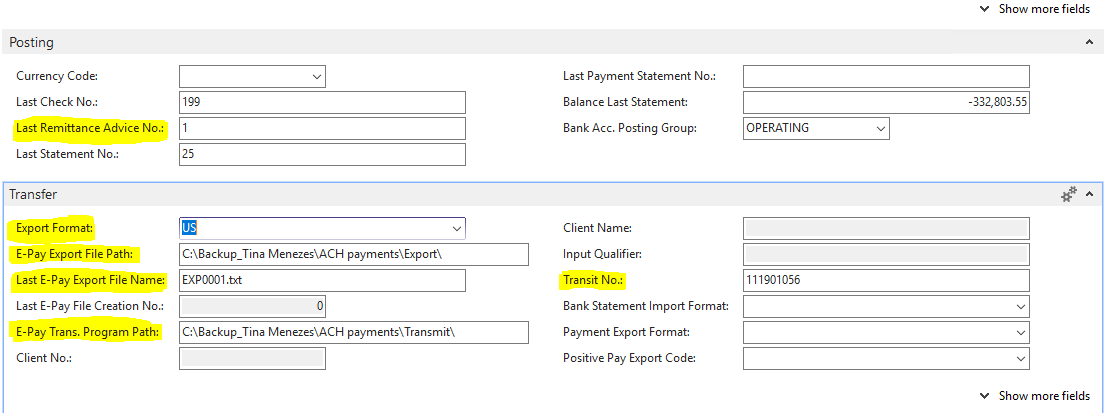
Task: Focus the Transit No. field
Action: [x=886, y=280]
